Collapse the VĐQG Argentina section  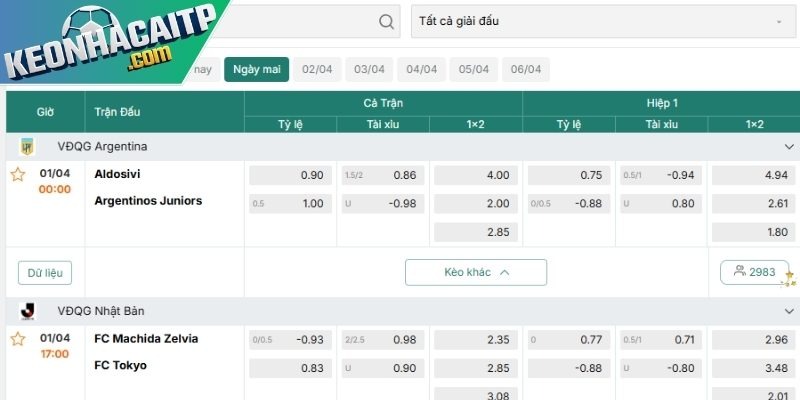click(x=789, y=147)
